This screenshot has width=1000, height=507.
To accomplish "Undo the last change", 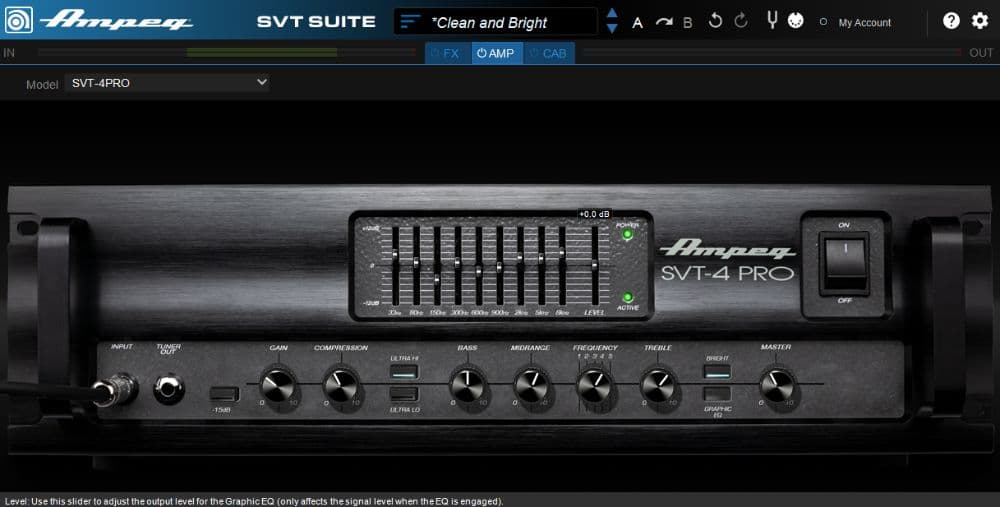I will click(x=715, y=21).
